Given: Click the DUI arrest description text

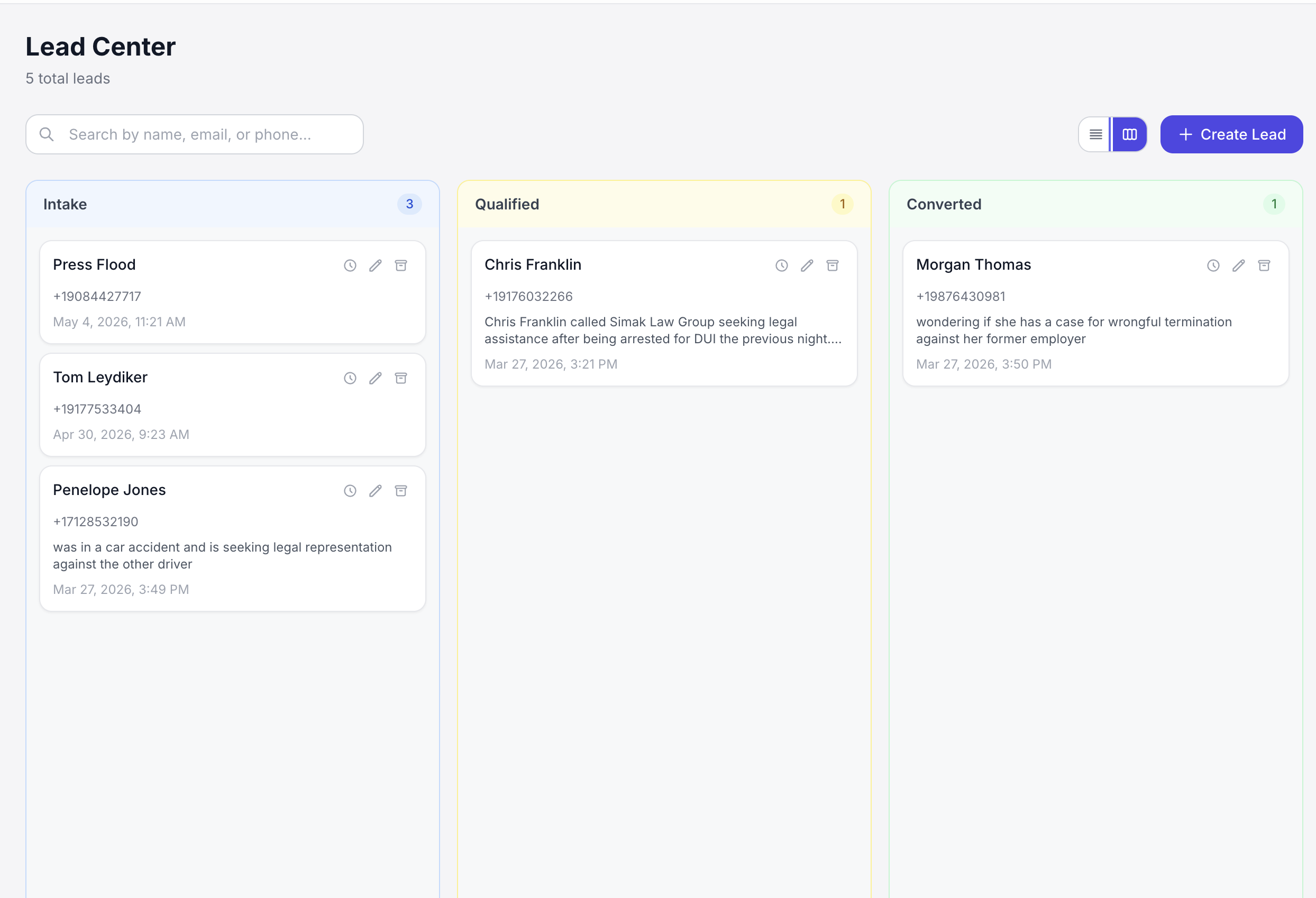Looking at the screenshot, I should (x=663, y=330).
